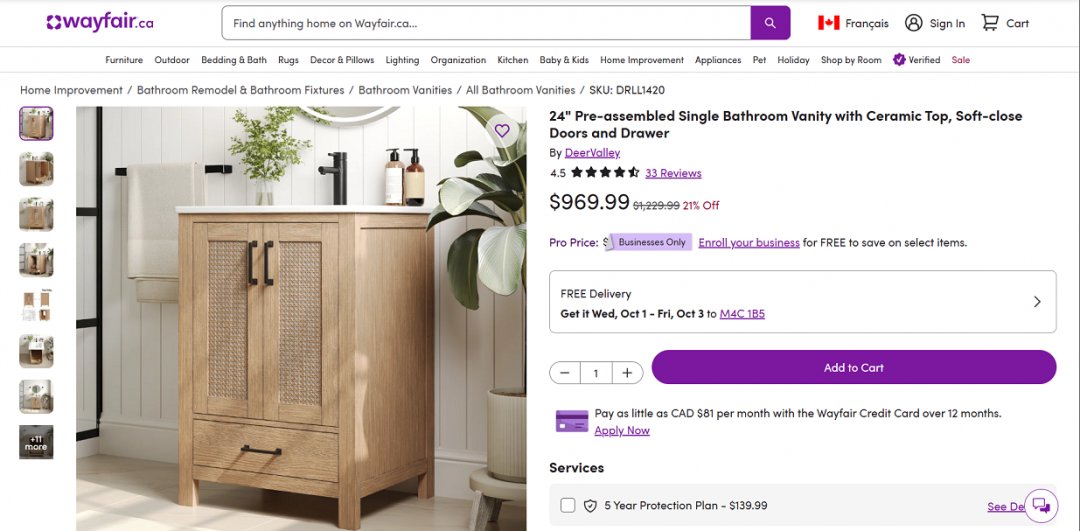The image size is (1080, 531).
Task: Open the live chat bubble icon
Action: tap(1041, 504)
